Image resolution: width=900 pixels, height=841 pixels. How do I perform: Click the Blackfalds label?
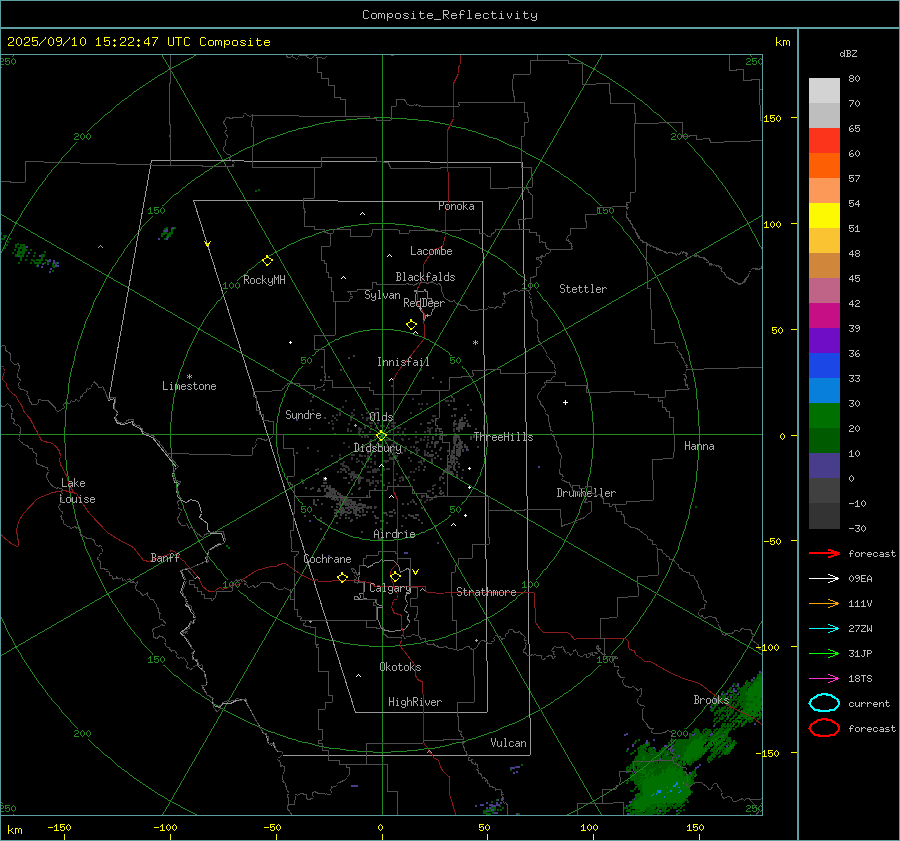[x=425, y=277]
